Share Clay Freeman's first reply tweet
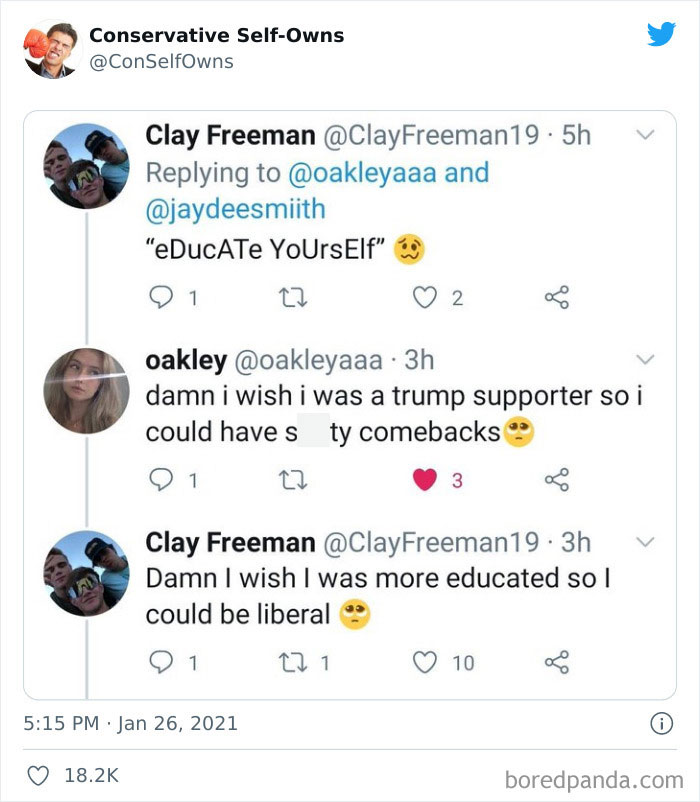This screenshot has width=700, height=802. [x=556, y=298]
